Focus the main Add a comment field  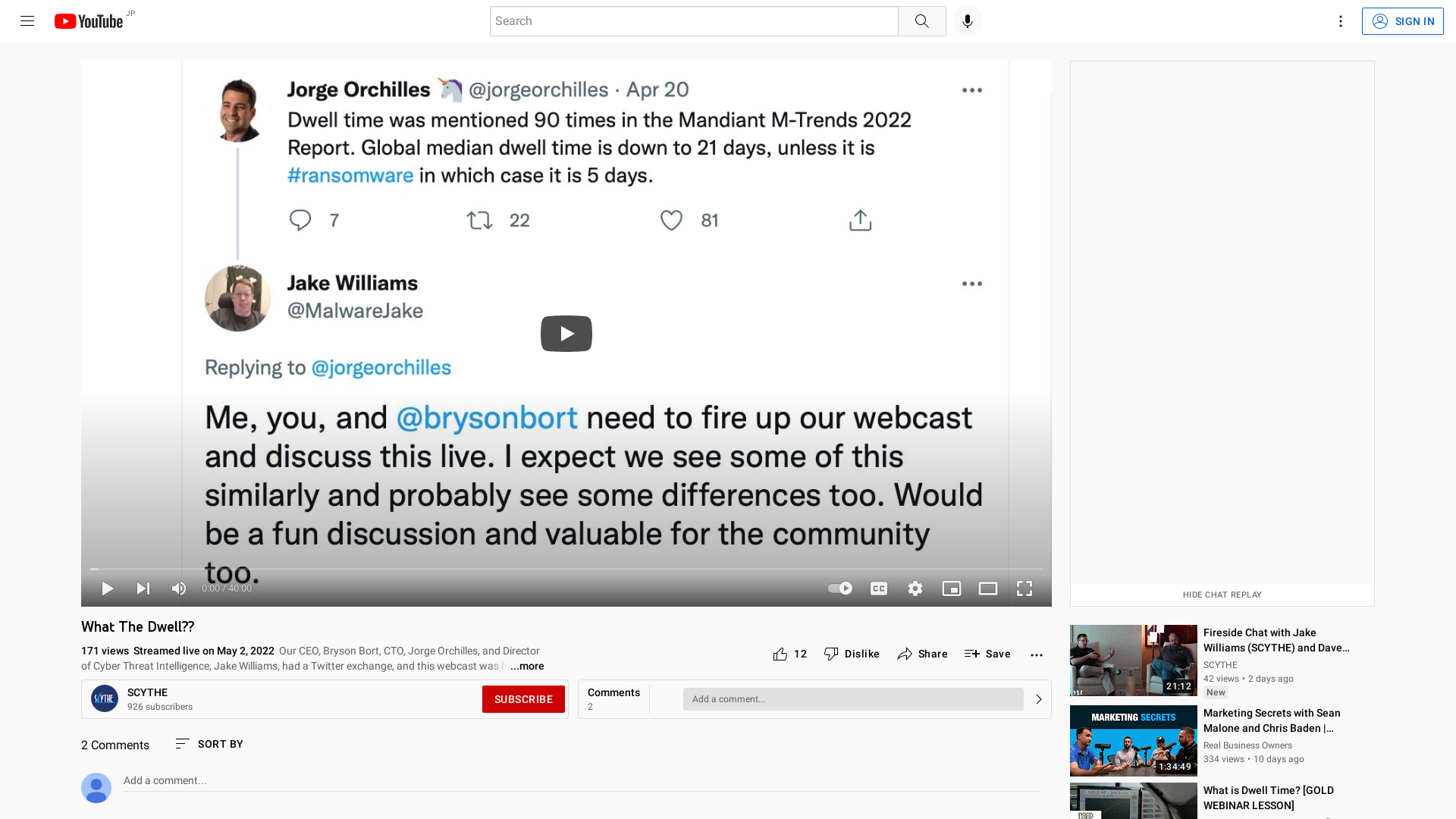pyautogui.click(x=581, y=780)
